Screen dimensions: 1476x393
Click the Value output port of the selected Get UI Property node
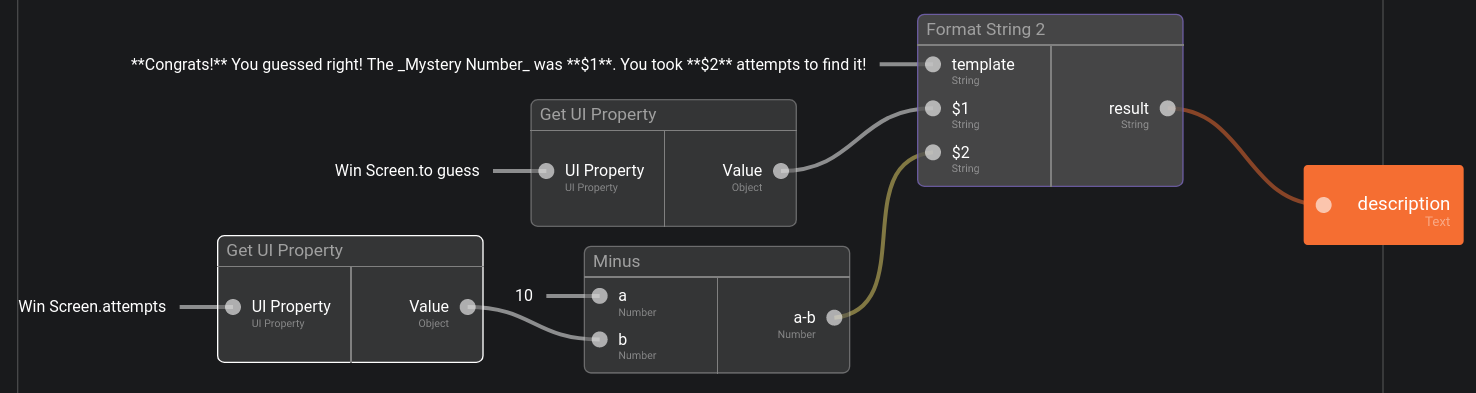(x=467, y=306)
